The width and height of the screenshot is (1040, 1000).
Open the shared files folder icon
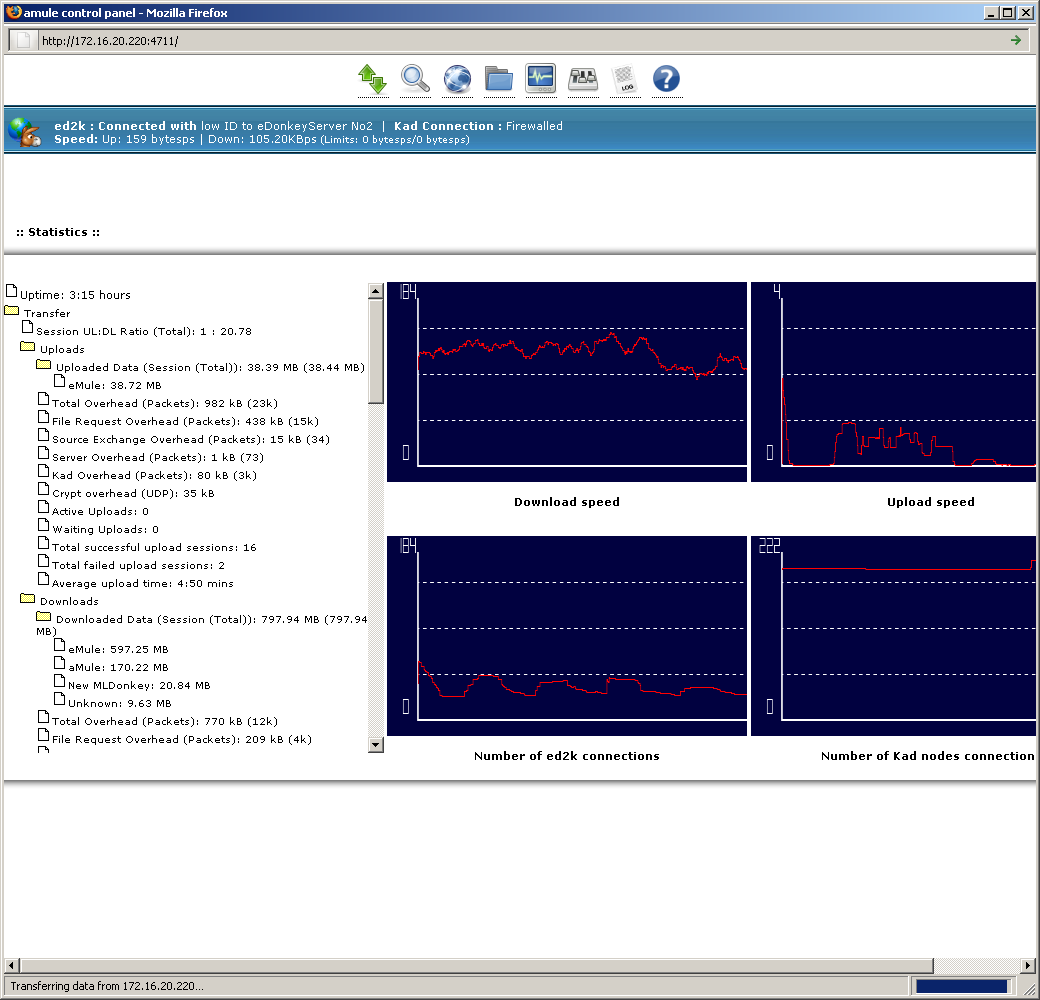[499, 80]
